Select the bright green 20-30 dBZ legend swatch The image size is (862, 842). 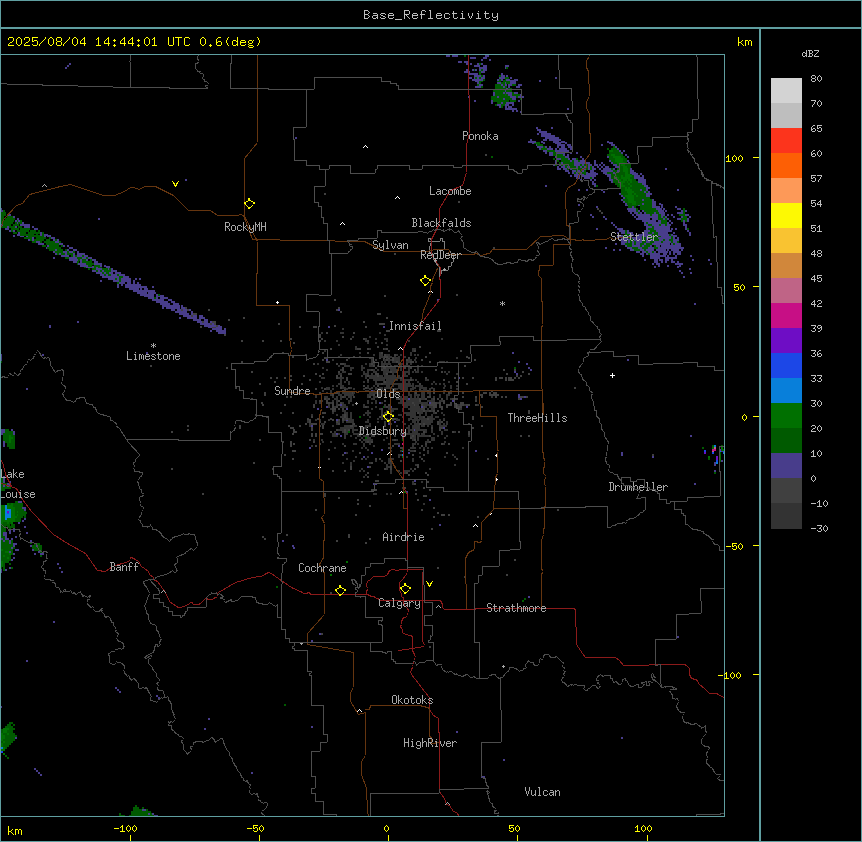pos(786,416)
